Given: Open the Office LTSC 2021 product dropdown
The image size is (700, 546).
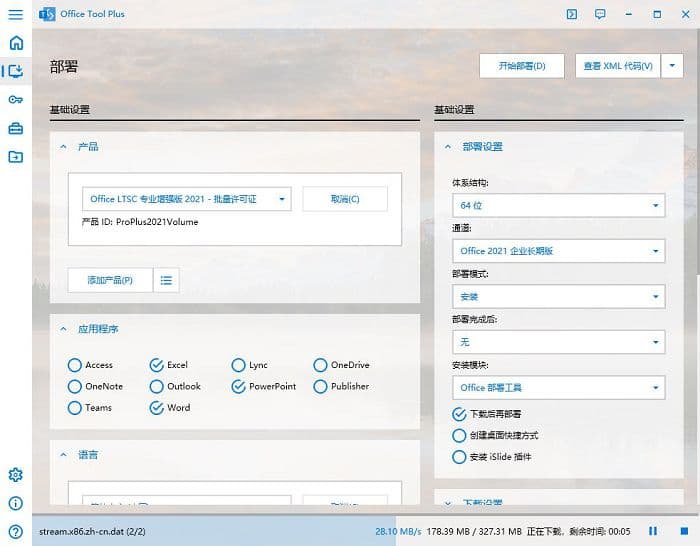Looking at the screenshot, I should [187, 199].
